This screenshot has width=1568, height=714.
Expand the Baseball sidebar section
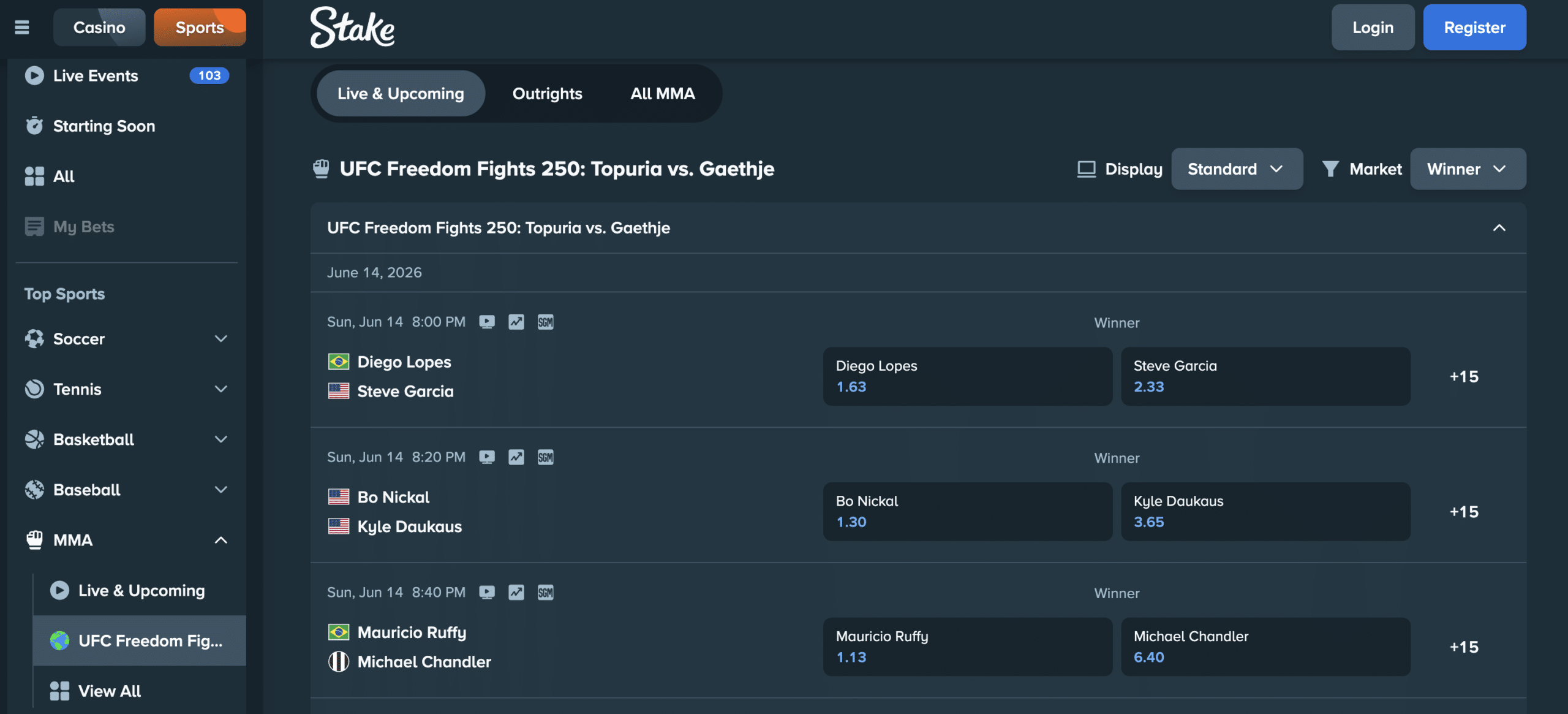click(x=221, y=489)
